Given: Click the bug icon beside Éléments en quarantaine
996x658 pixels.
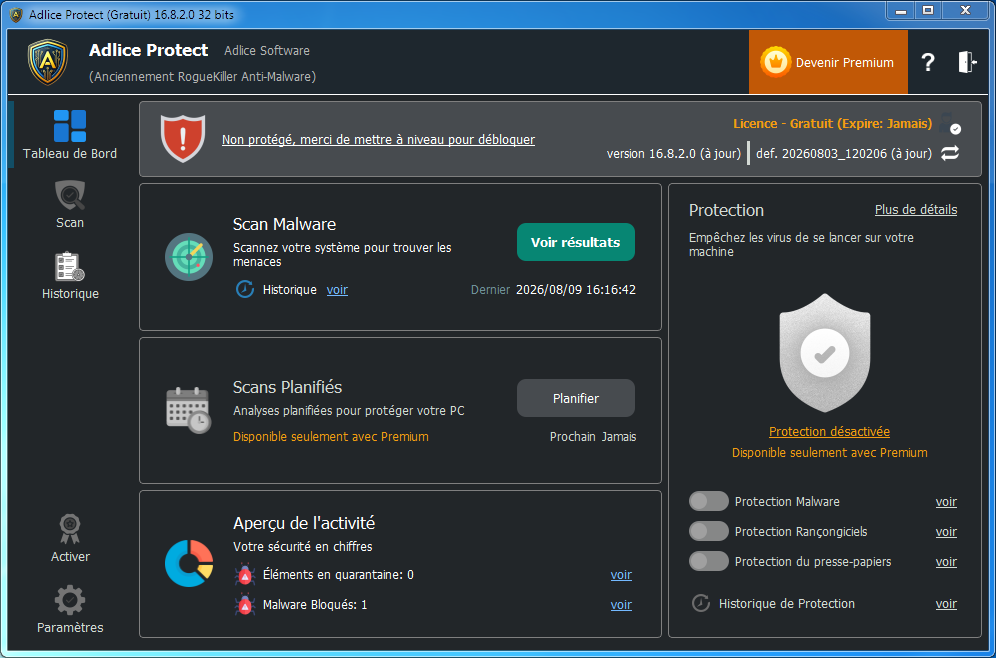Looking at the screenshot, I should coord(245,575).
